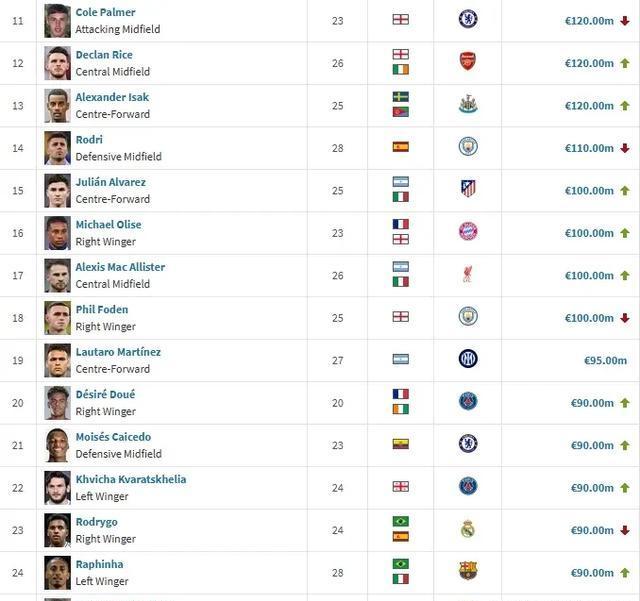Click Phil Foden's red down-trend arrow

click(625, 318)
